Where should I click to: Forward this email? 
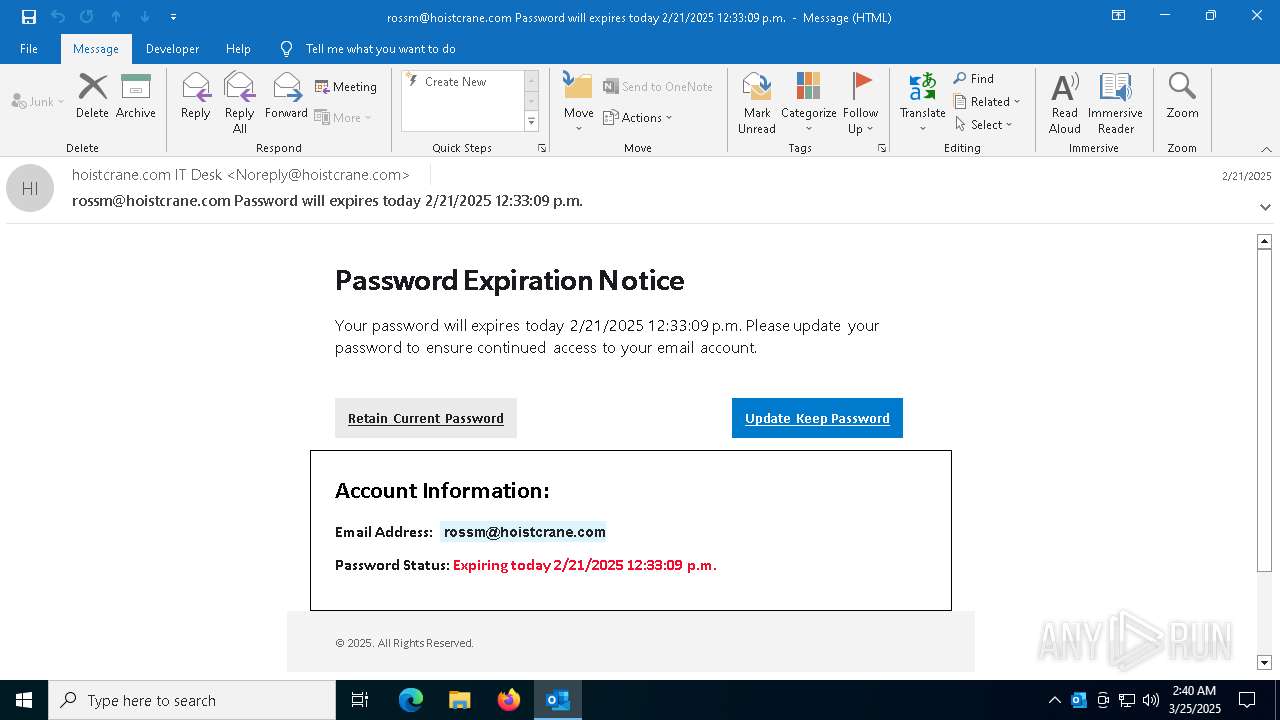(x=286, y=96)
